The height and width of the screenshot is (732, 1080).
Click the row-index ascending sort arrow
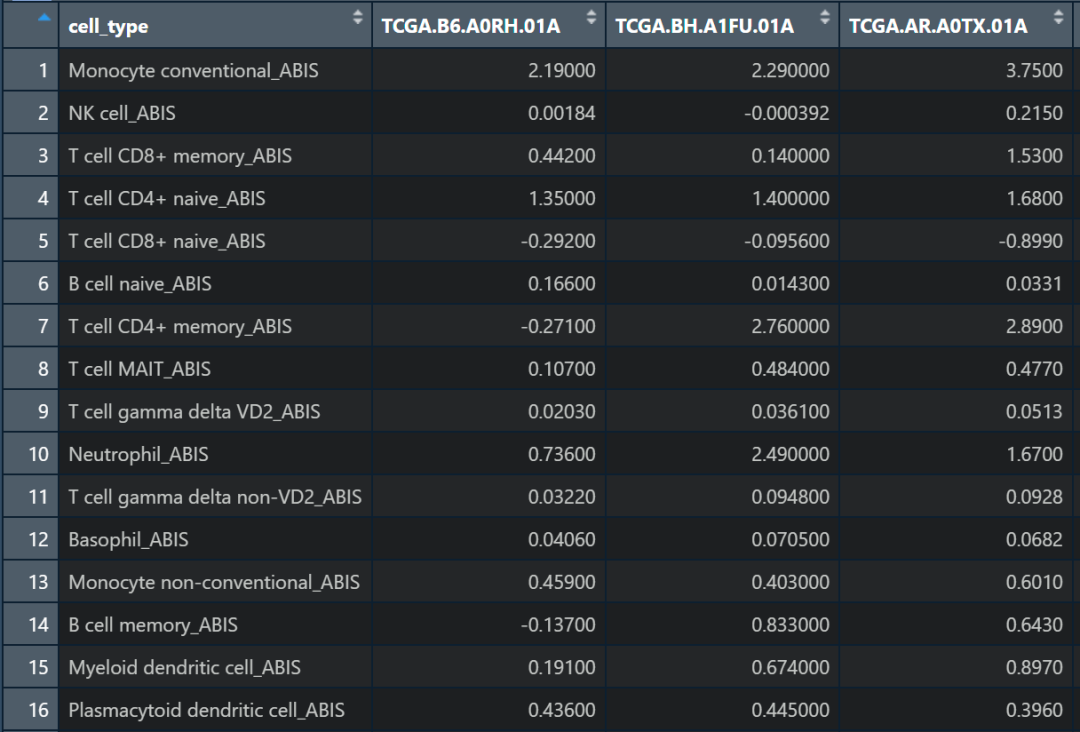click(x=44, y=18)
